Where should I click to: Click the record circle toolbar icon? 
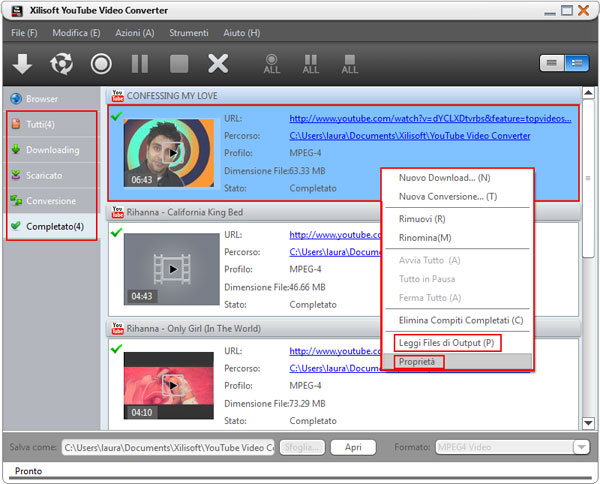tap(101, 64)
